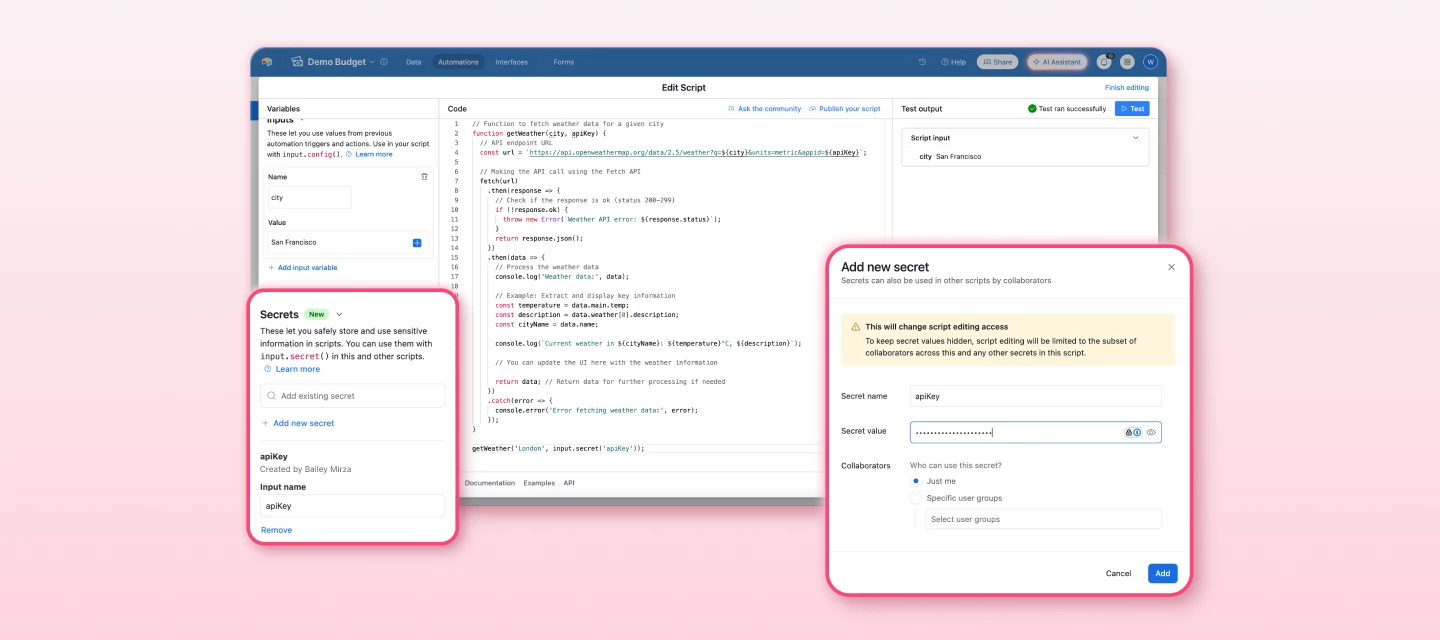Open the notifications bell in top bar
This screenshot has height=640, width=1440.
point(1104,61)
